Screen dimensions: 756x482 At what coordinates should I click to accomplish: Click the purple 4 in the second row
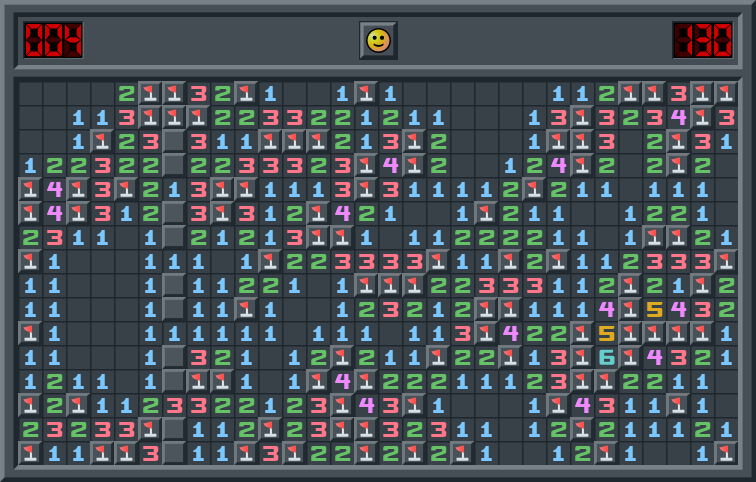[x=678, y=117]
